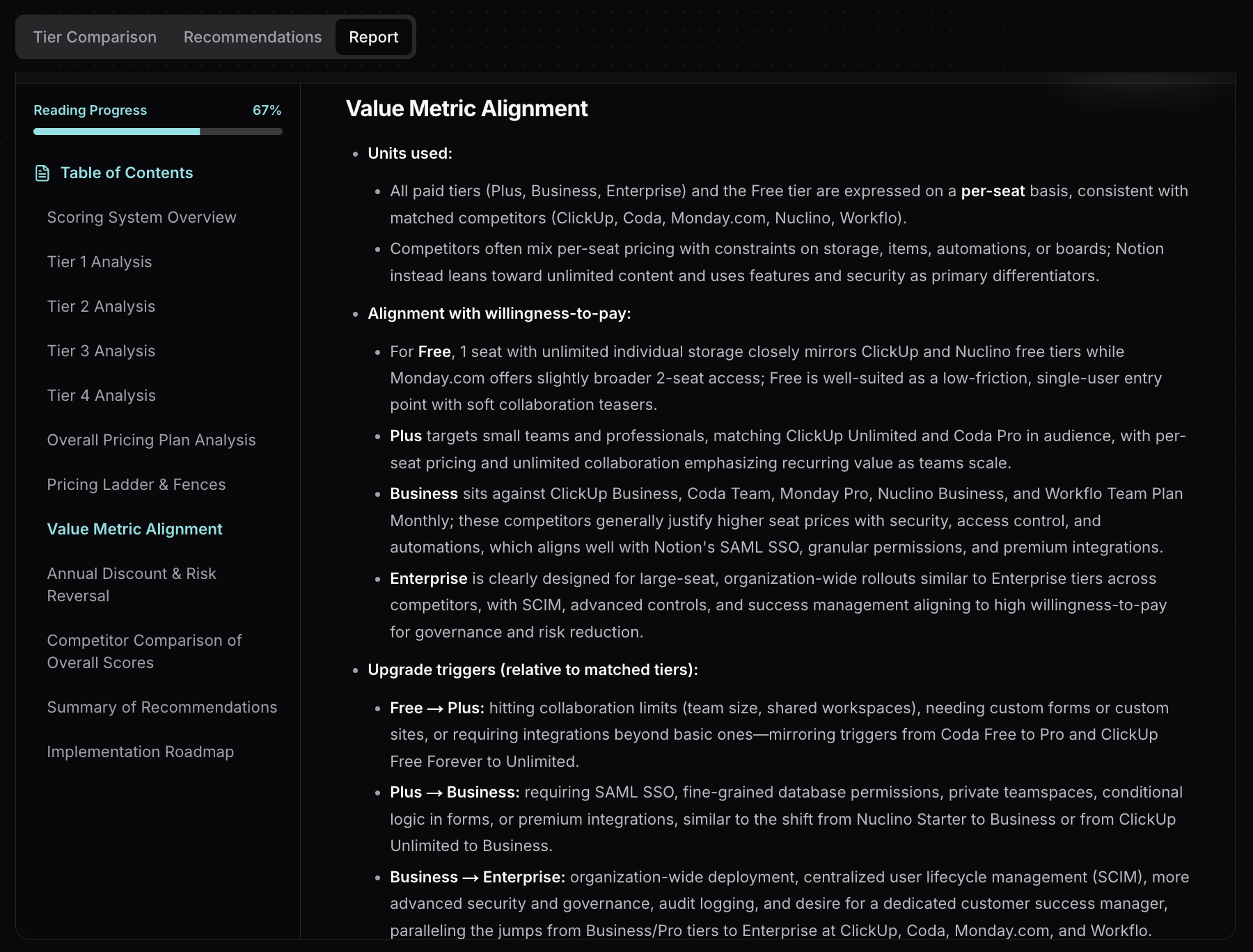View the Pricing Ladder & Fences section
The width and height of the screenshot is (1253, 952).
pos(136,484)
